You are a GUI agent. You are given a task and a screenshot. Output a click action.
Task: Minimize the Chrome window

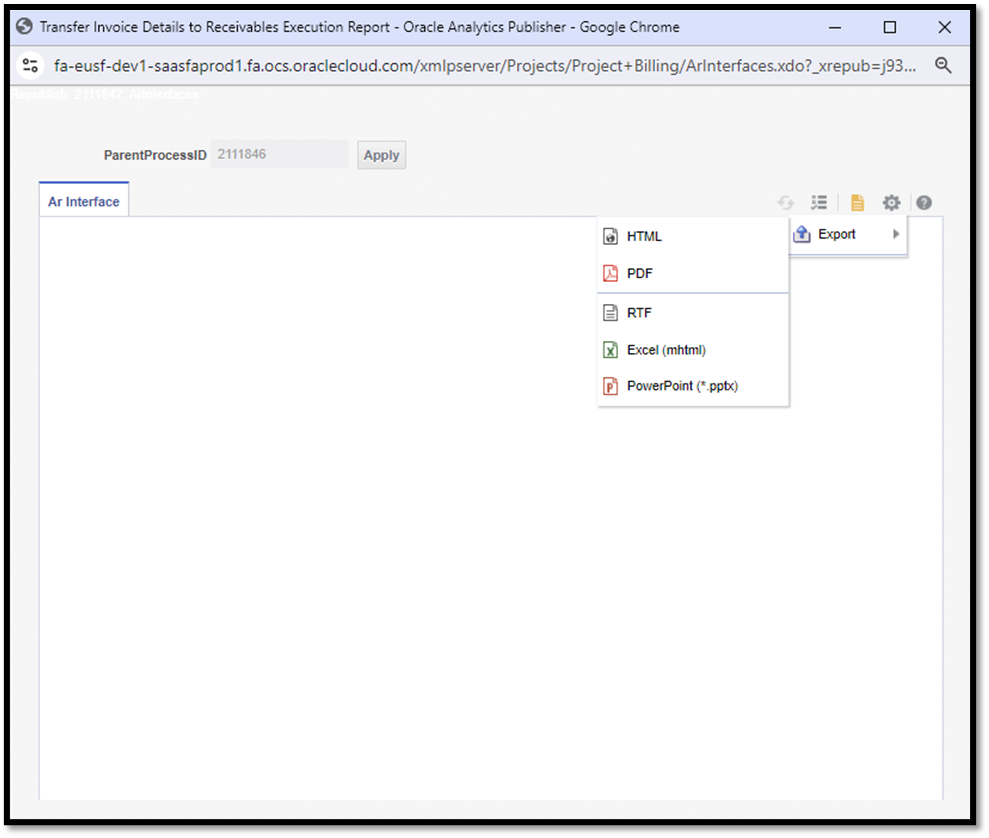834,27
